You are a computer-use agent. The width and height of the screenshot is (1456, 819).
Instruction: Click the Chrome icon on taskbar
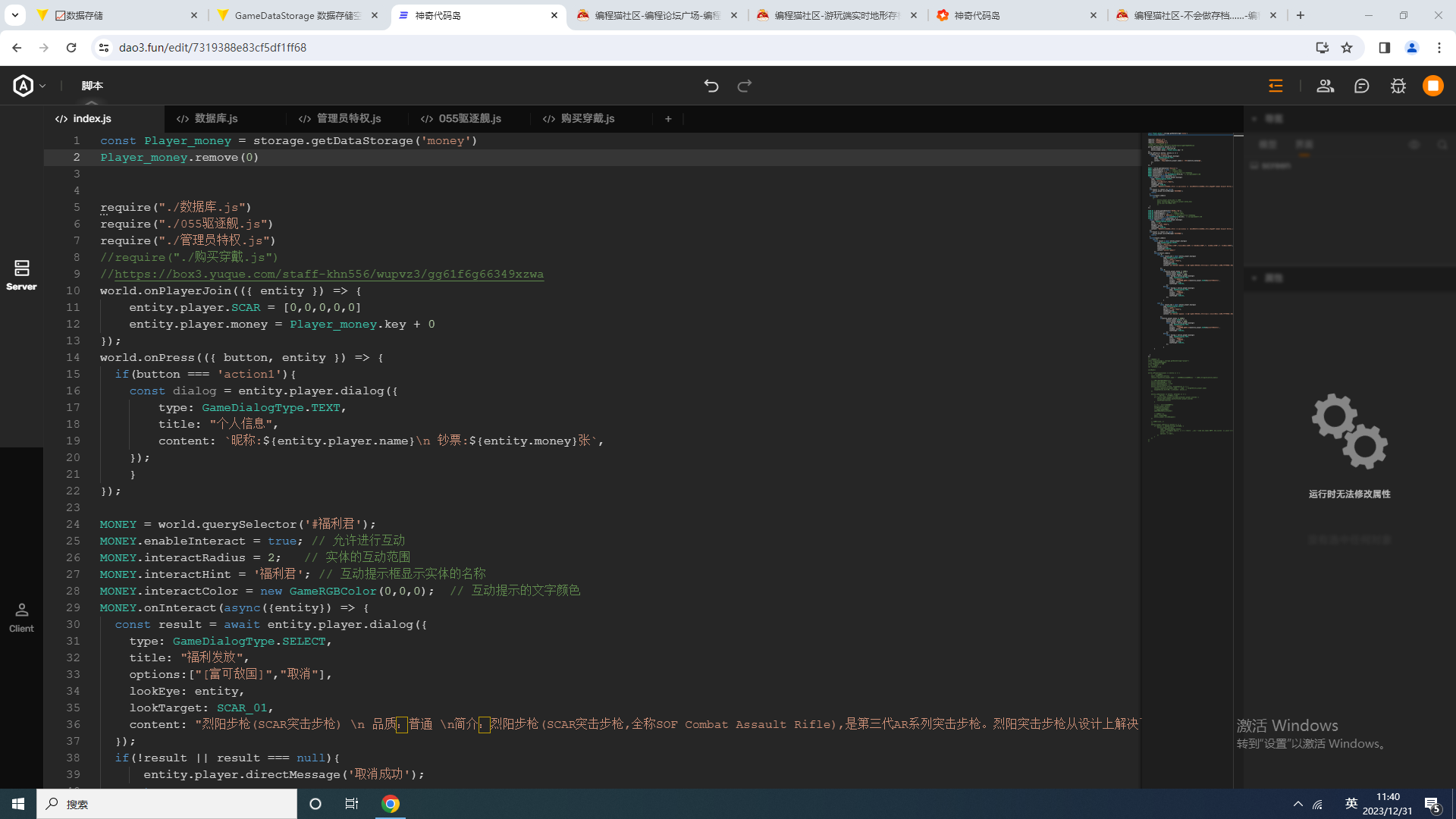pos(391,804)
